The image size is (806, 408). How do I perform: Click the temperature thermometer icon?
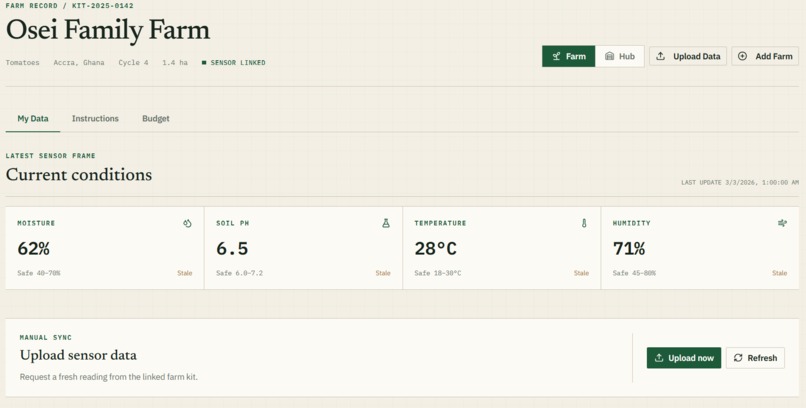pos(584,223)
